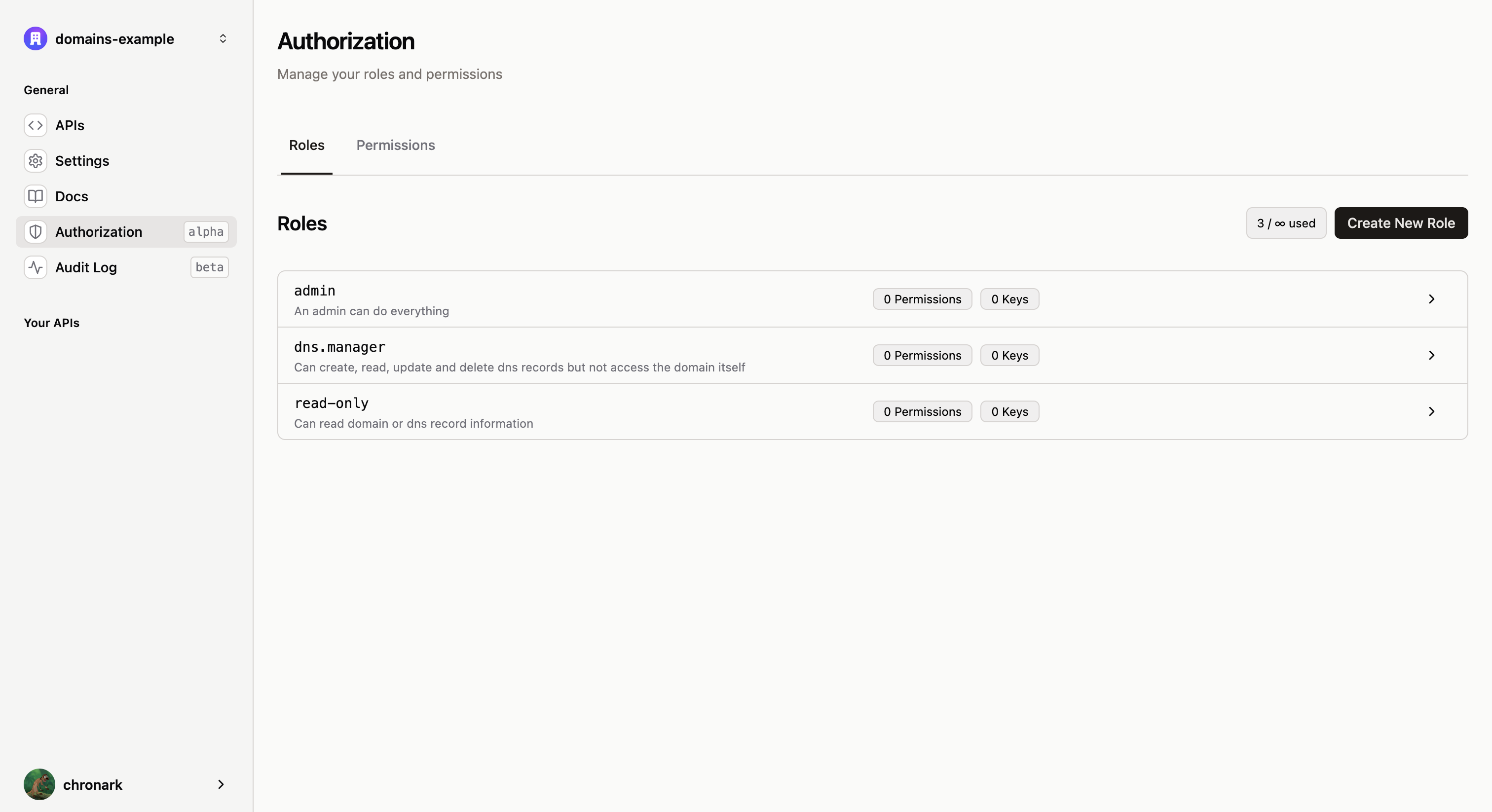The image size is (1492, 812).
Task: Expand the read-only role chevron
Action: click(1431, 412)
